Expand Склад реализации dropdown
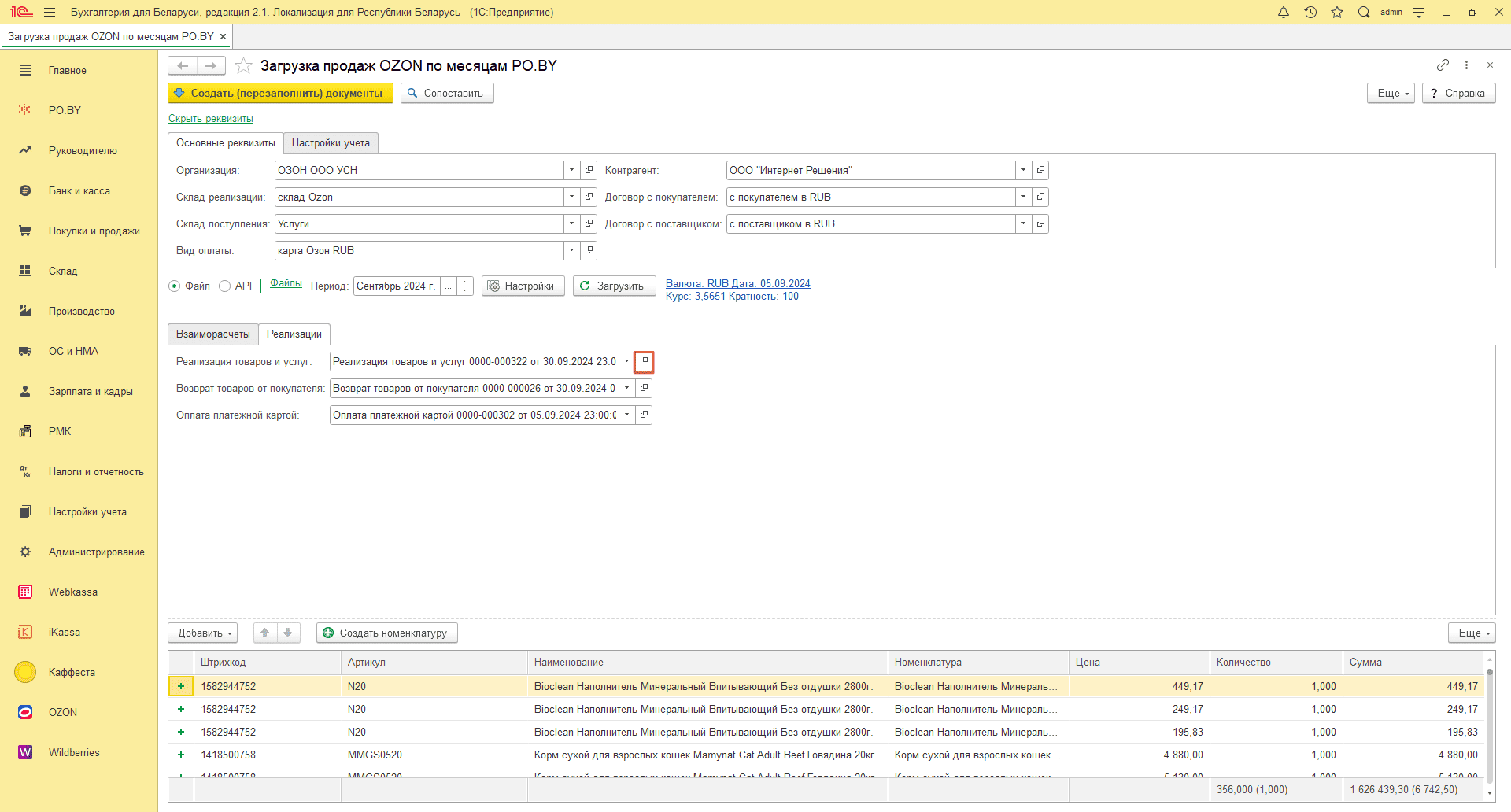The image size is (1511, 812). [x=572, y=197]
